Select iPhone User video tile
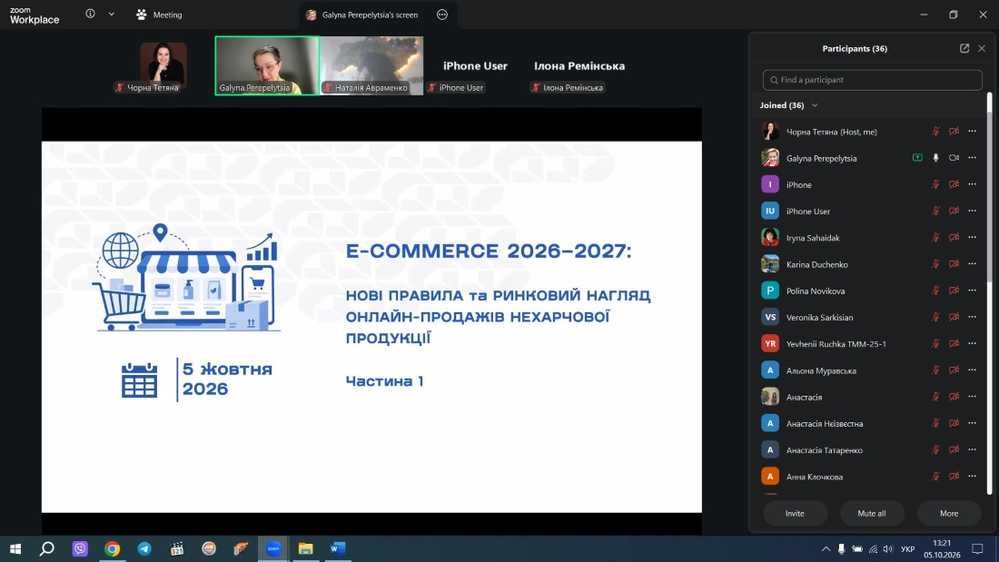999x562 pixels. 475,66
